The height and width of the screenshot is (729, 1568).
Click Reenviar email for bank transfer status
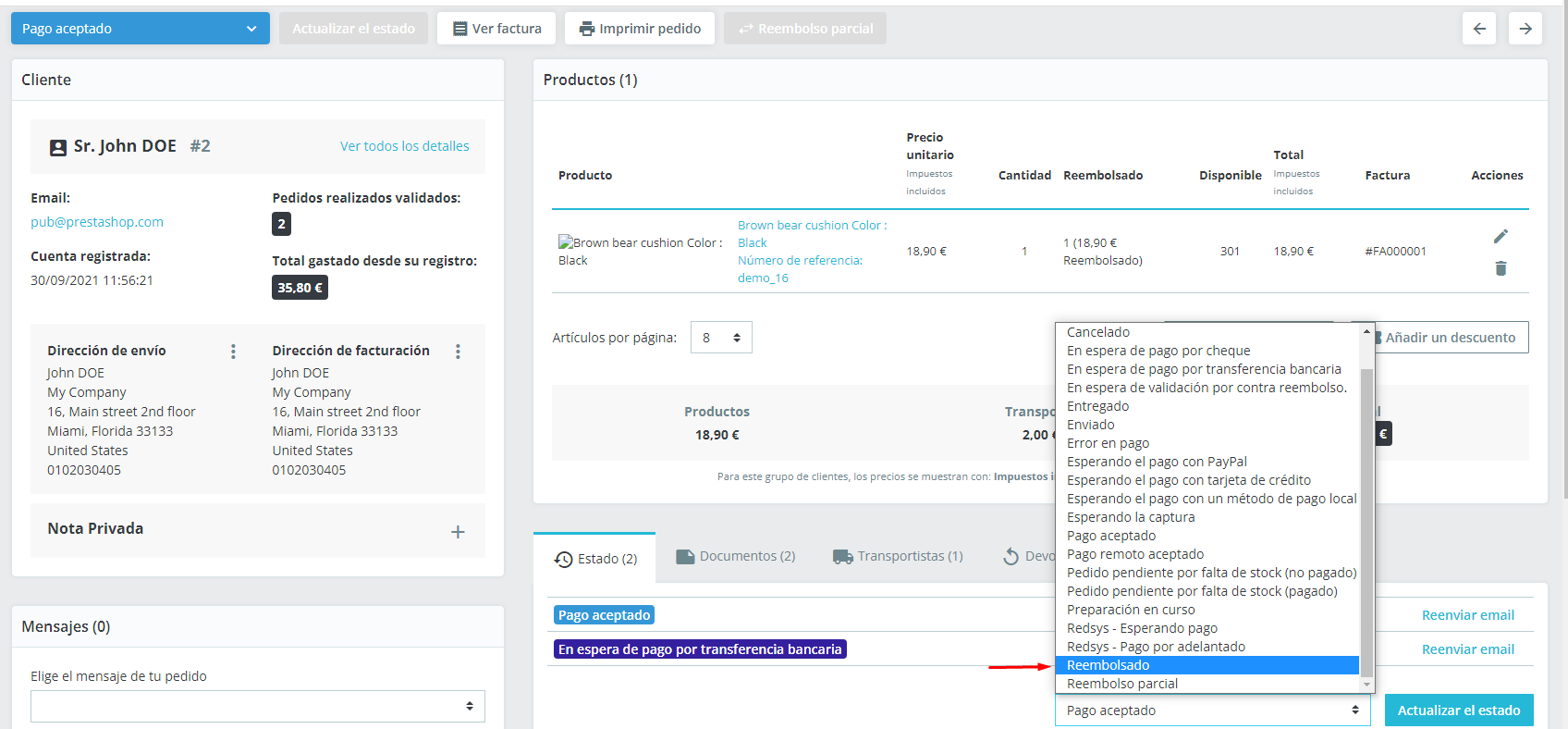coord(1468,649)
